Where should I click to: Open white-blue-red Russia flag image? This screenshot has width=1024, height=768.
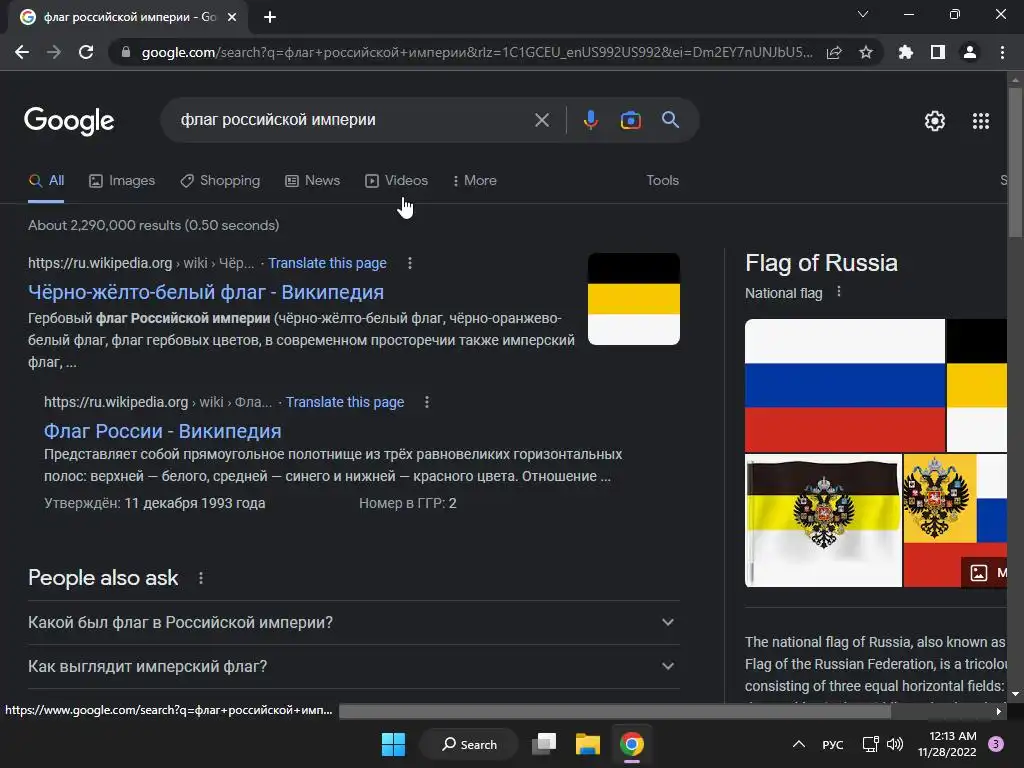(x=844, y=385)
